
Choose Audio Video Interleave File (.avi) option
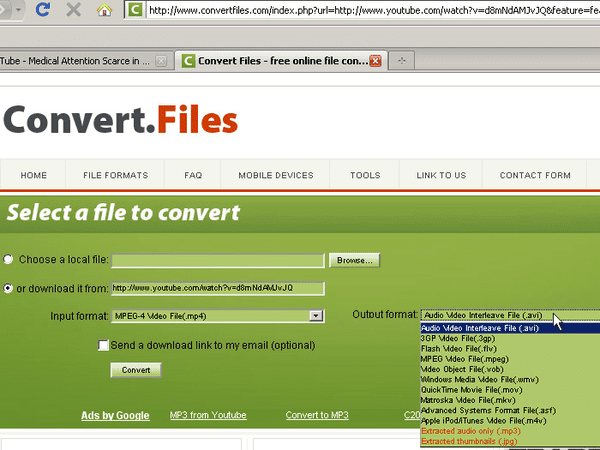[510, 328]
